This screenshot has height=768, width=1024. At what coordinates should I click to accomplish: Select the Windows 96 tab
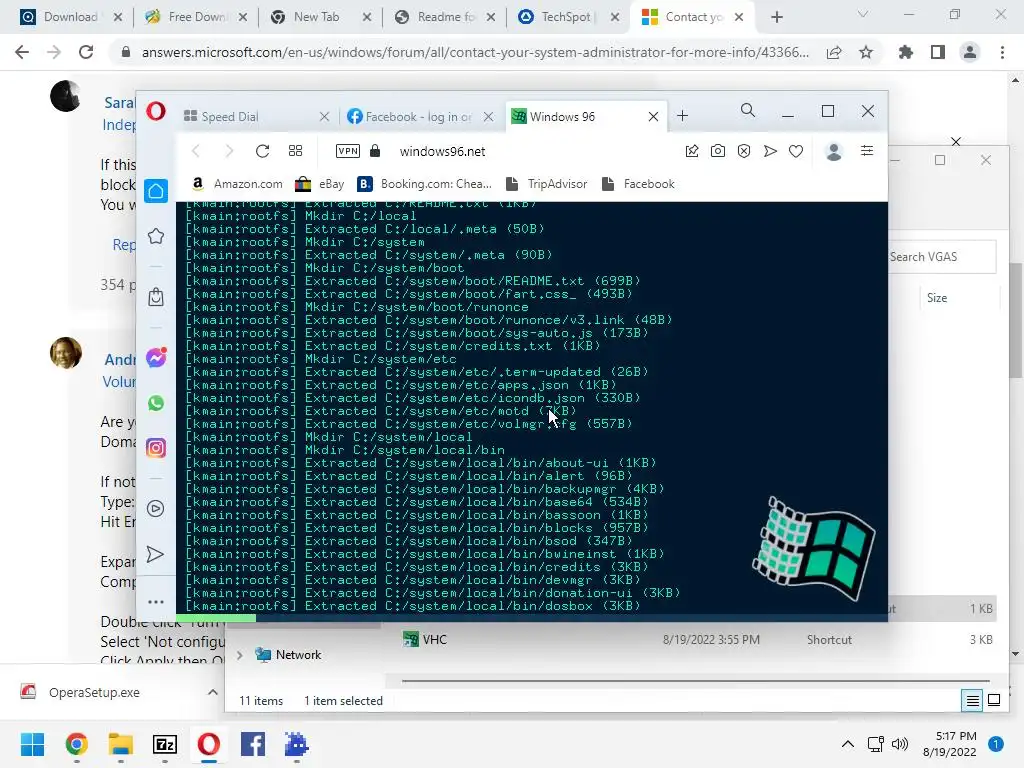point(586,116)
